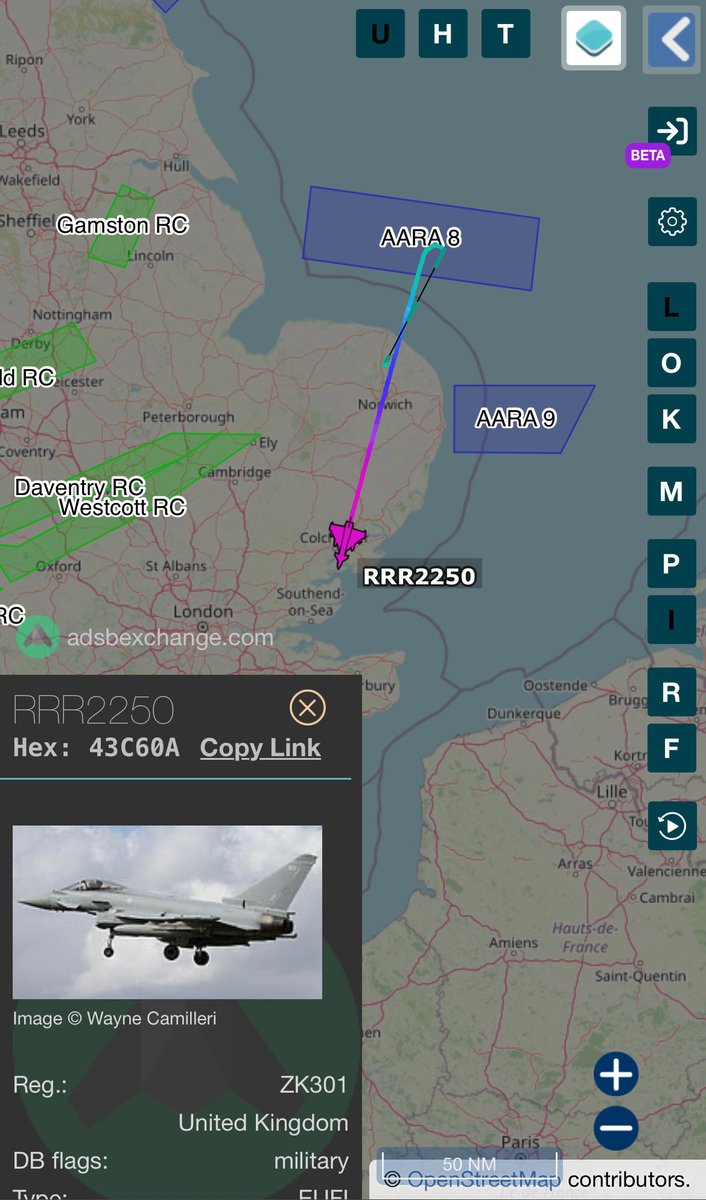Open the map layers selector icon
706x1200 pixels.
click(x=594, y=38)
